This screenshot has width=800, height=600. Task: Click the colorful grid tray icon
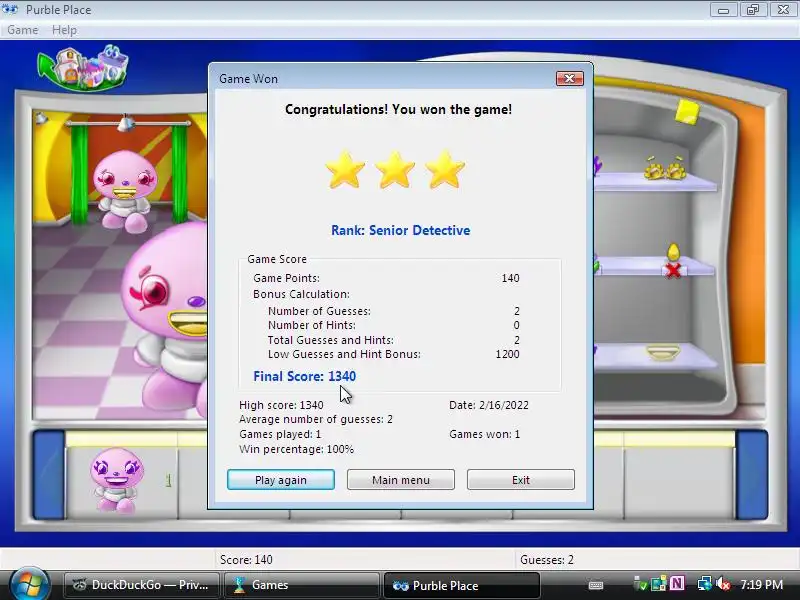(659, 583)
